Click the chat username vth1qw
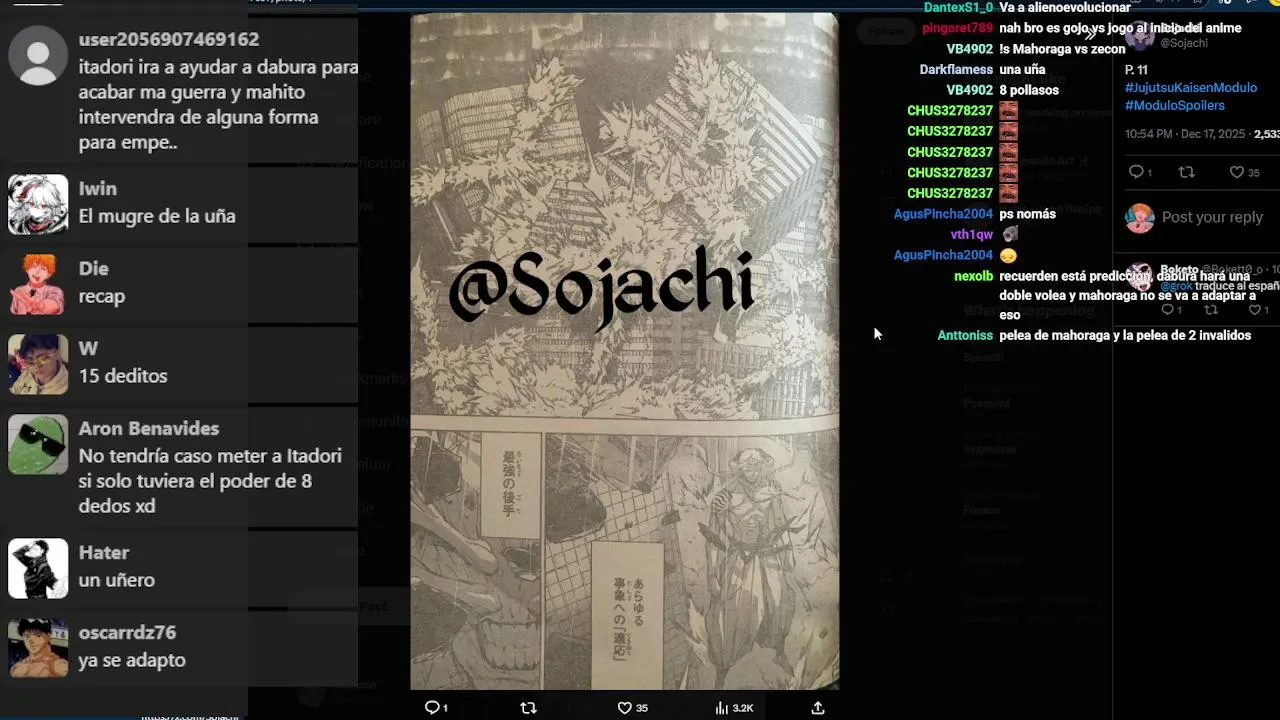This screenshot has width=1280, height=720. tap(971, 234)
